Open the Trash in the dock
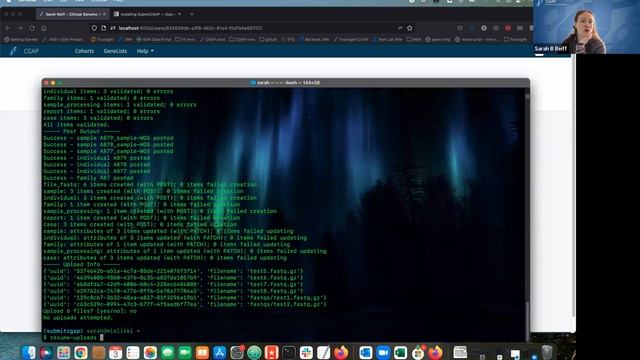This screenshot has width=640, height=360. 547,352
